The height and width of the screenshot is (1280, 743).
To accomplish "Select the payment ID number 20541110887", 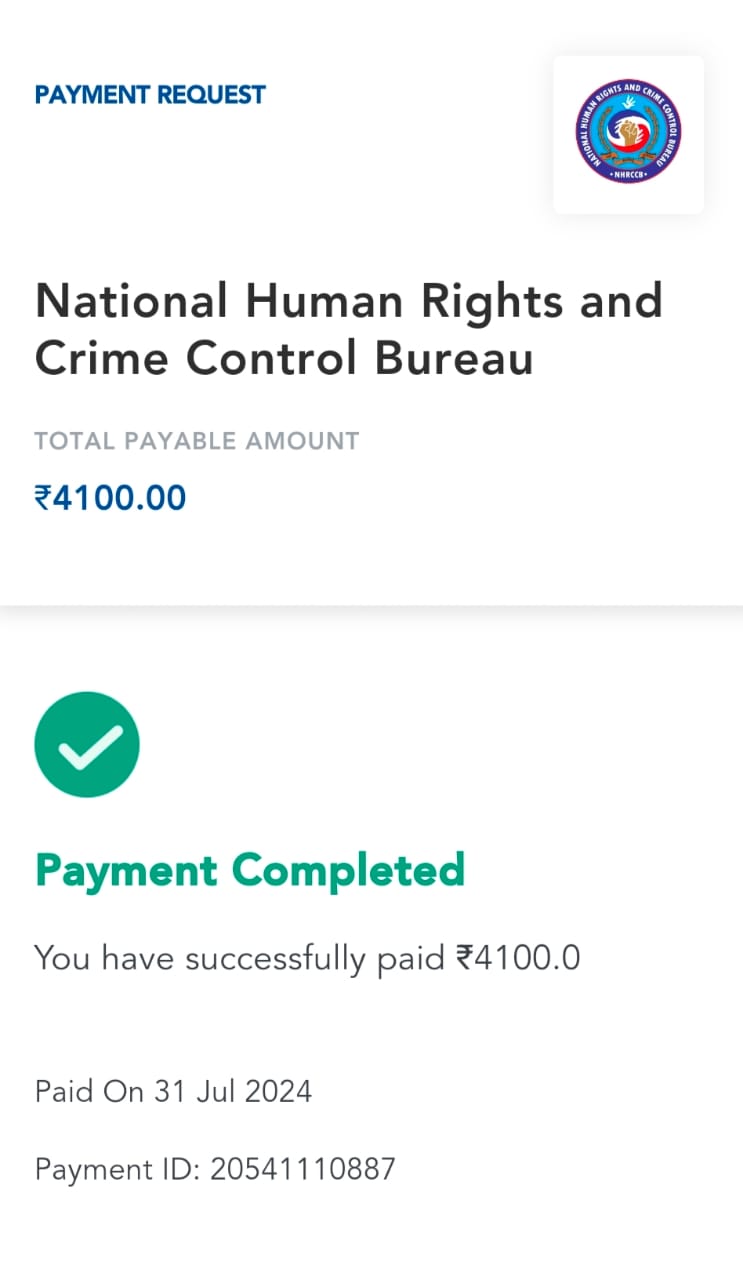I will coord(303,1168).
